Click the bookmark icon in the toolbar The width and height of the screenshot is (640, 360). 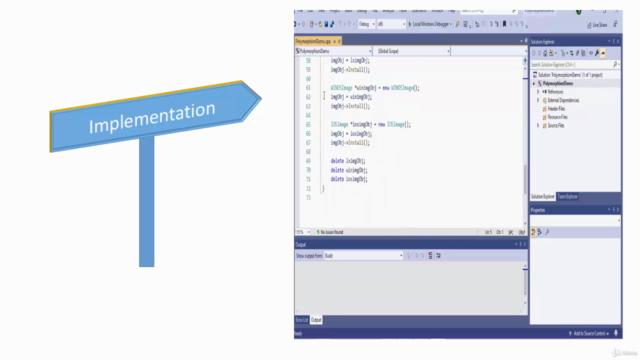(504, 24)
